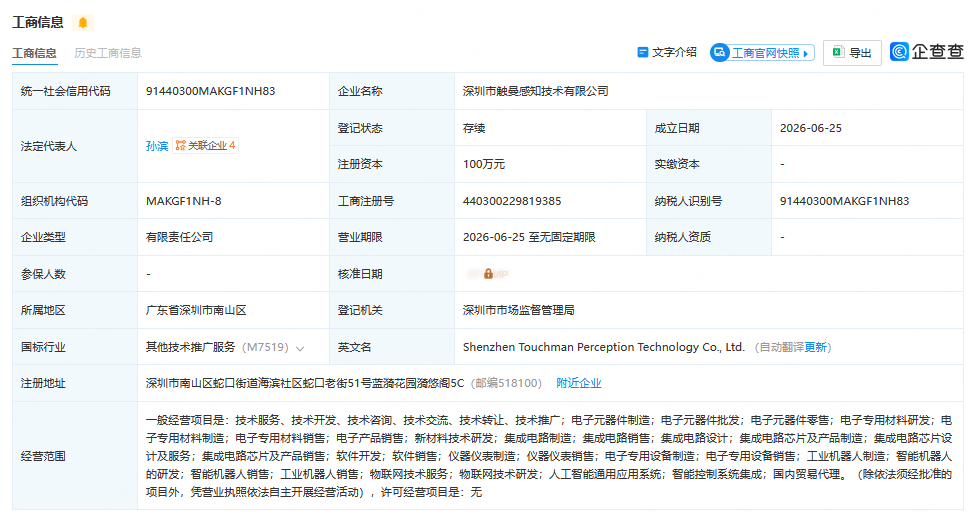The height and width of the screenshot is (520, 975).
Task: Select company name 深圳市触曼感知技术有限公司
Action: tap(535, 91)
